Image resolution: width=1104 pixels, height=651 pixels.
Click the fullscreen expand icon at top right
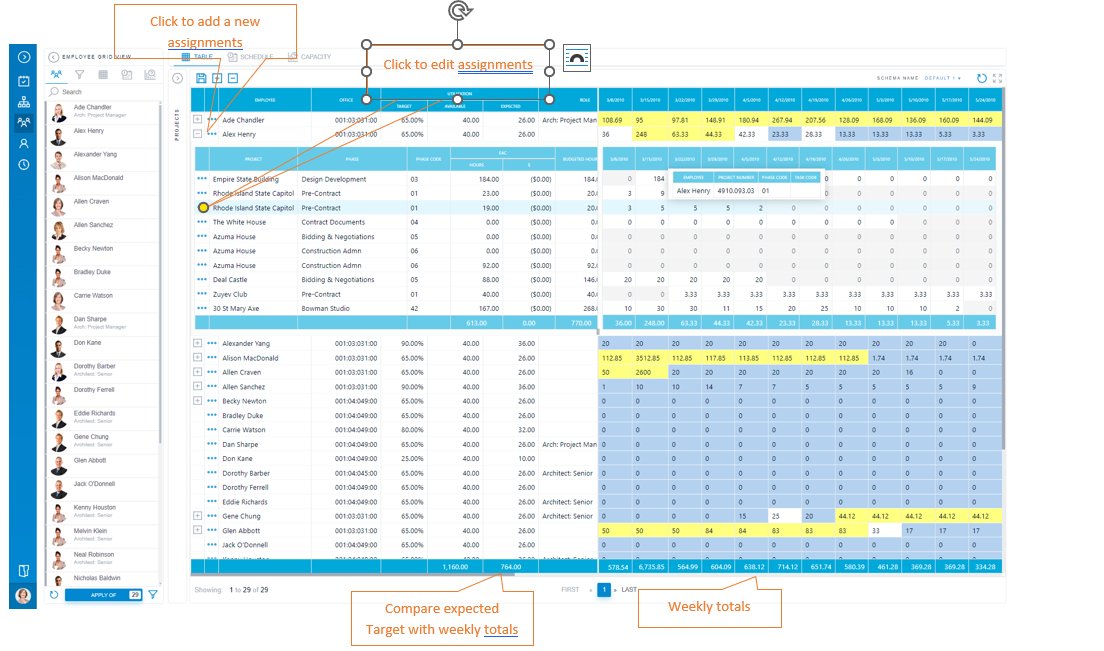996,77
